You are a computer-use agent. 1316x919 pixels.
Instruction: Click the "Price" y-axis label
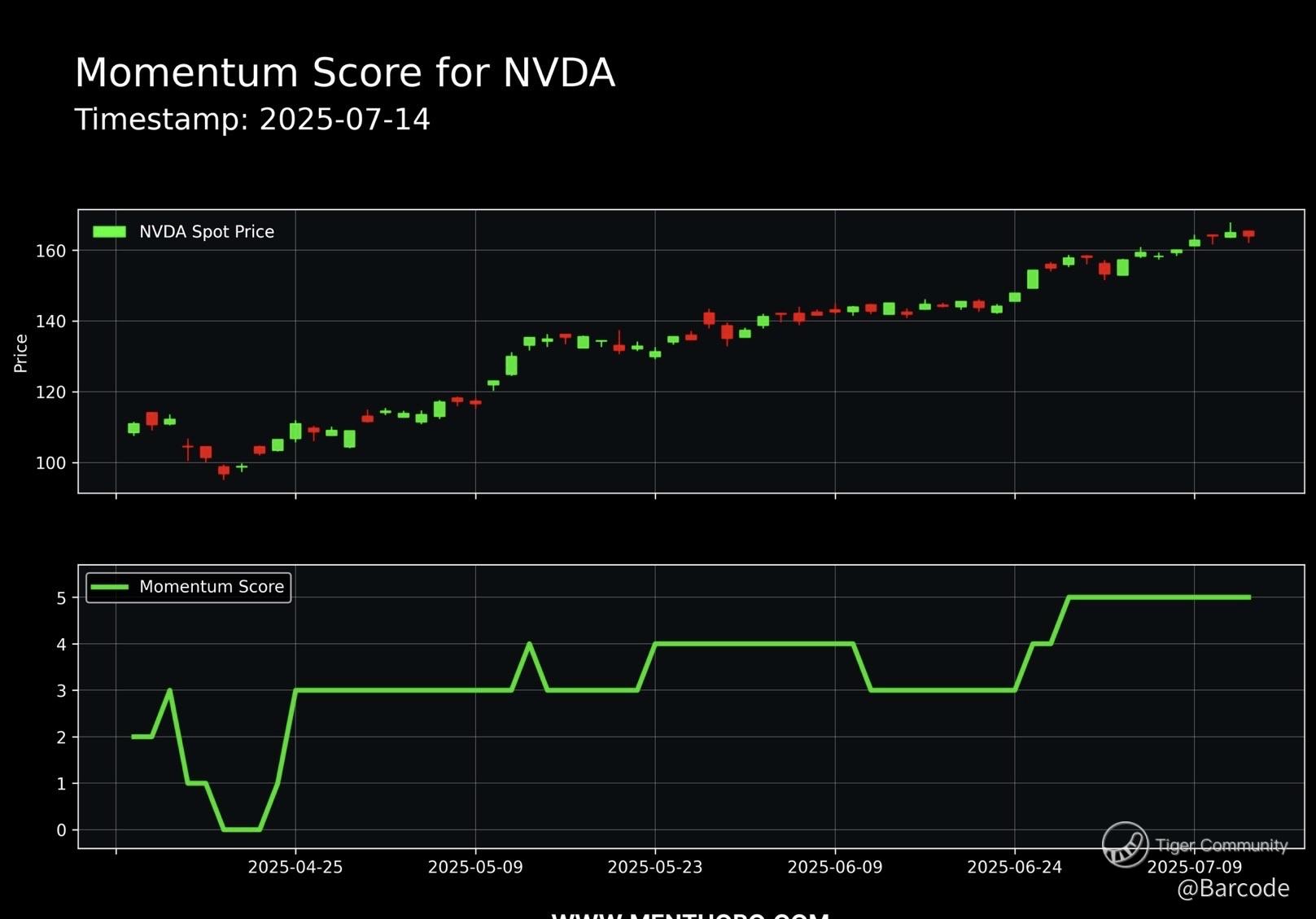coord(21,353)
